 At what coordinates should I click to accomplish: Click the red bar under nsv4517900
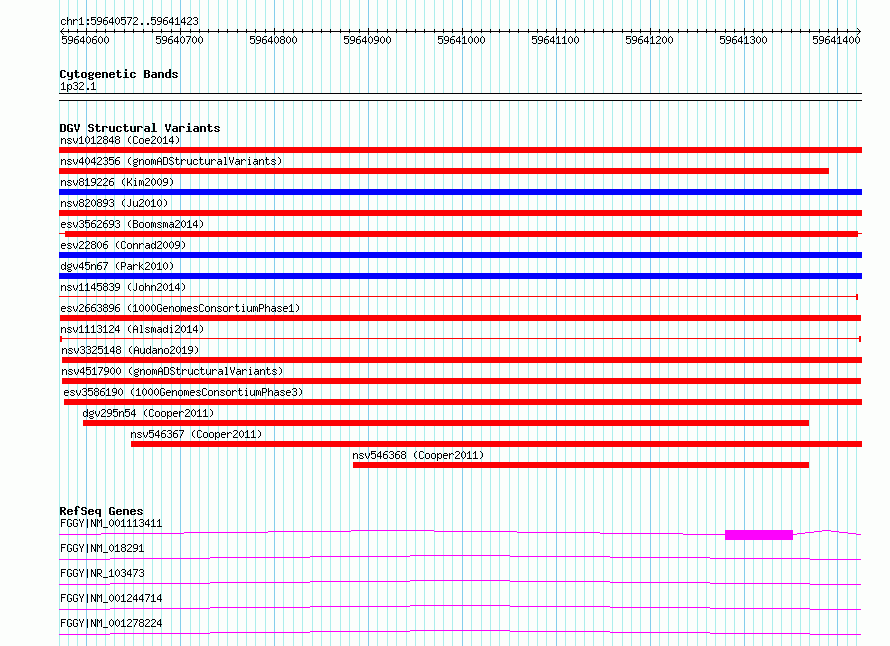461,381
